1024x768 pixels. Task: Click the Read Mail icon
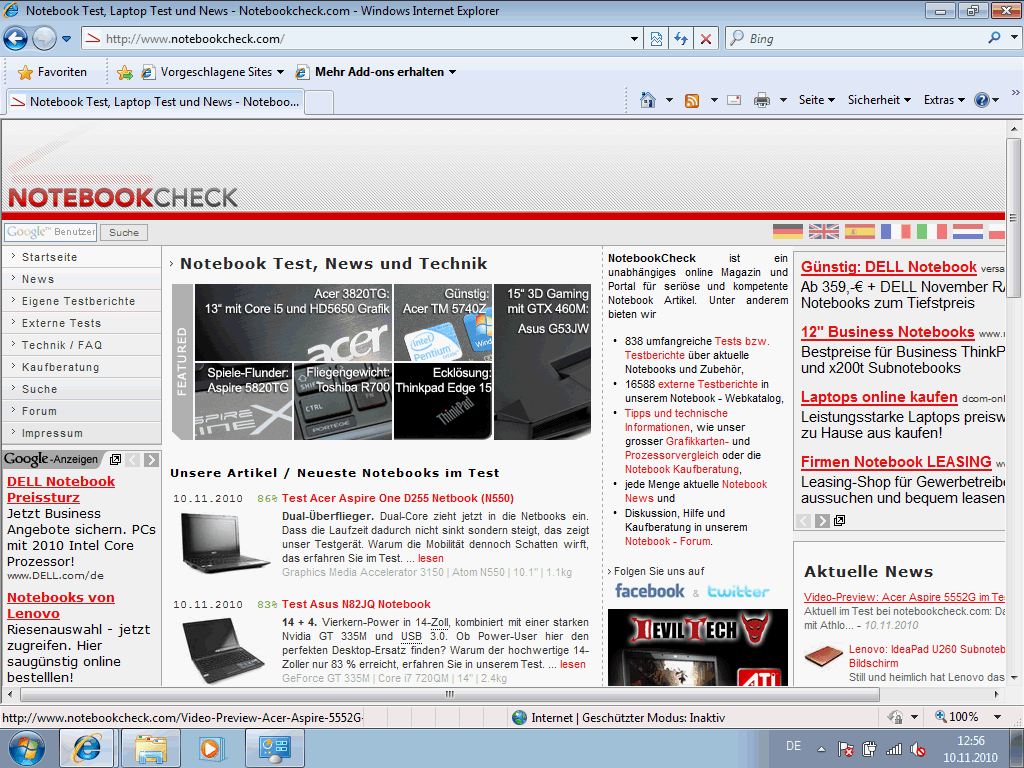pyautogui.click(x=734, y=100)
